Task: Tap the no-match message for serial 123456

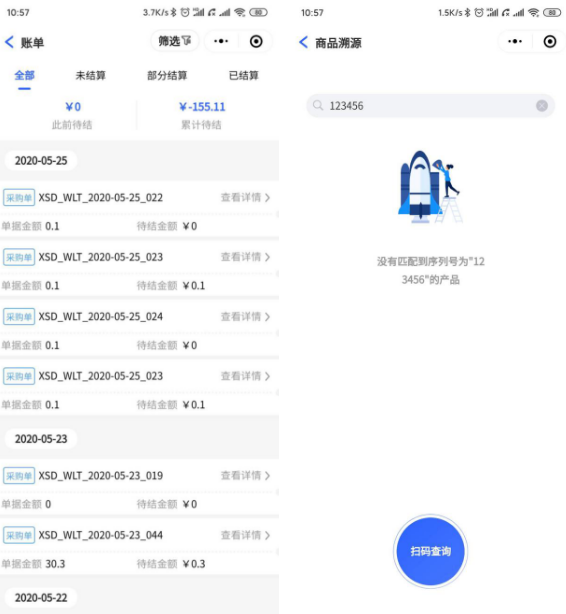Action: [x=430, y=271]
